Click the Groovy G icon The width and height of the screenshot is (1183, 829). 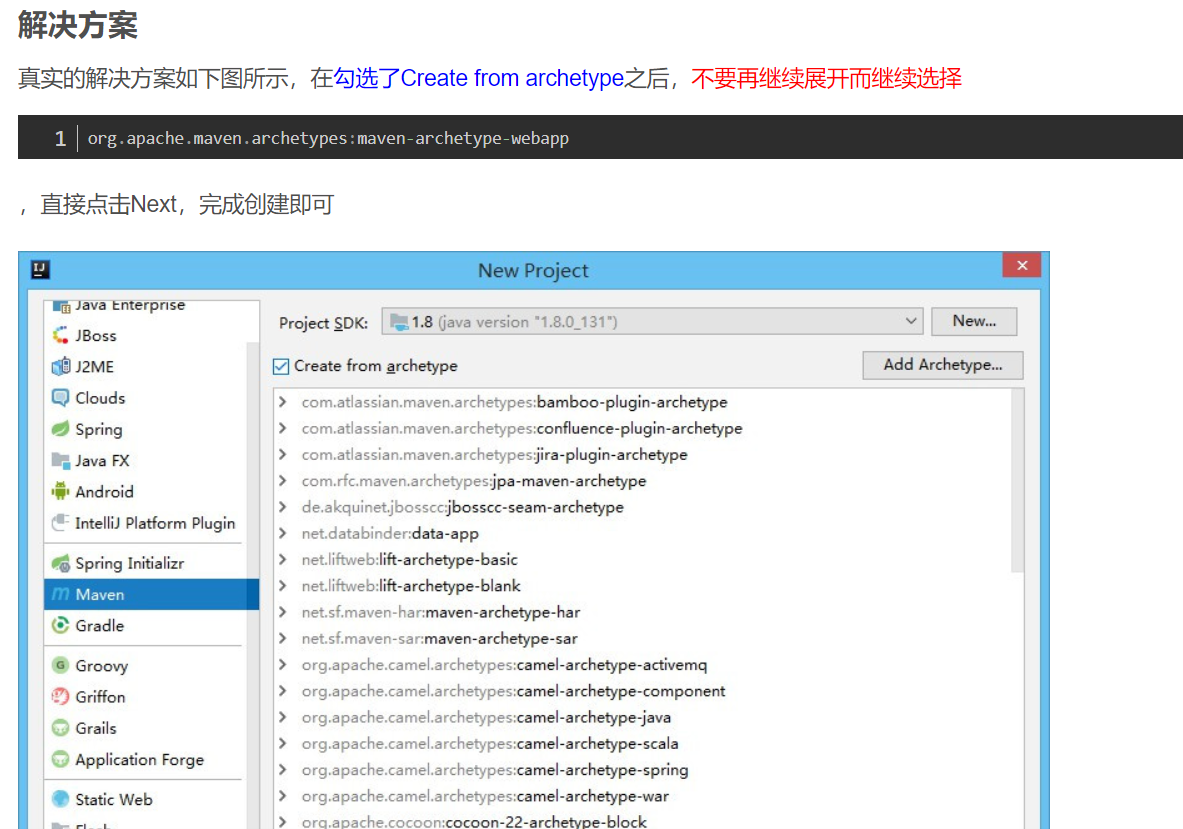pos(60,665)
